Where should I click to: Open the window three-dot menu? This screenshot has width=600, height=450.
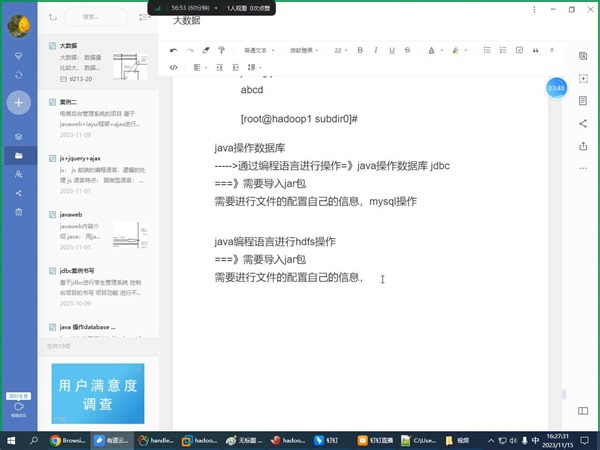pyautogui.click(x=534, y=10)
